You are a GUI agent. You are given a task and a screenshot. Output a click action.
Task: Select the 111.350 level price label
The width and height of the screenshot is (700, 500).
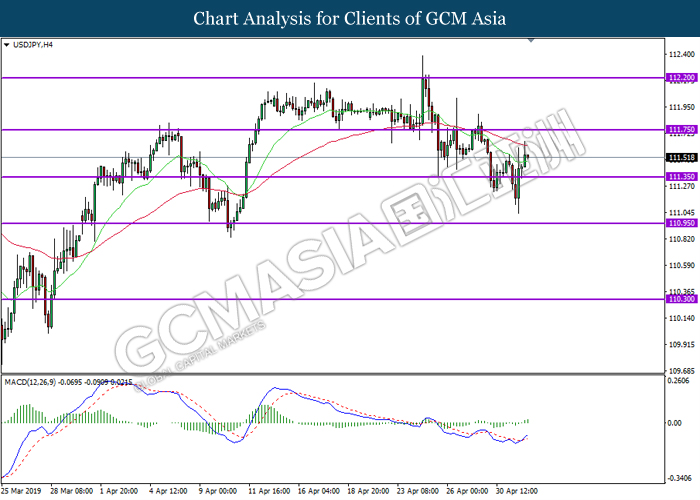681,177
